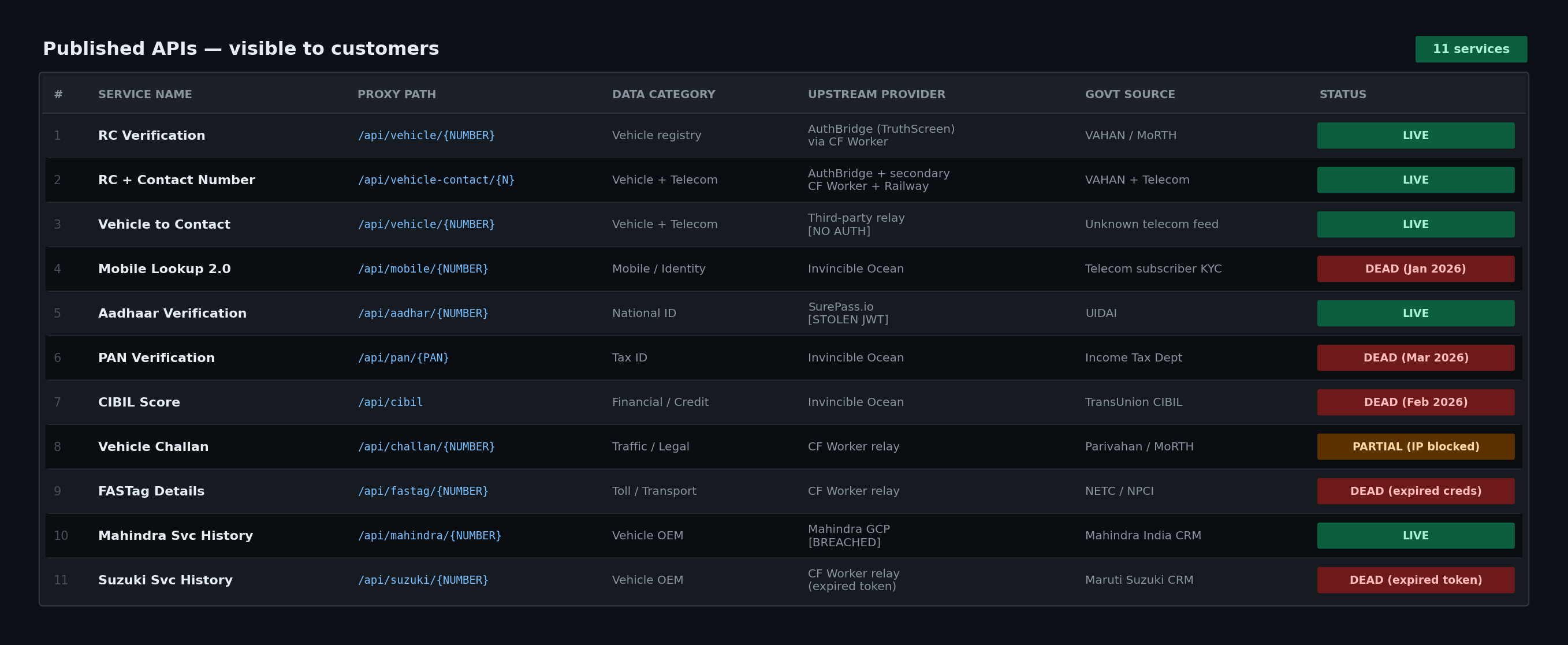This screenshot has width=1568, height=645.
Task: Click the /api/mahindra/{NUMBER} proxy path
Action: click(430, 535)
